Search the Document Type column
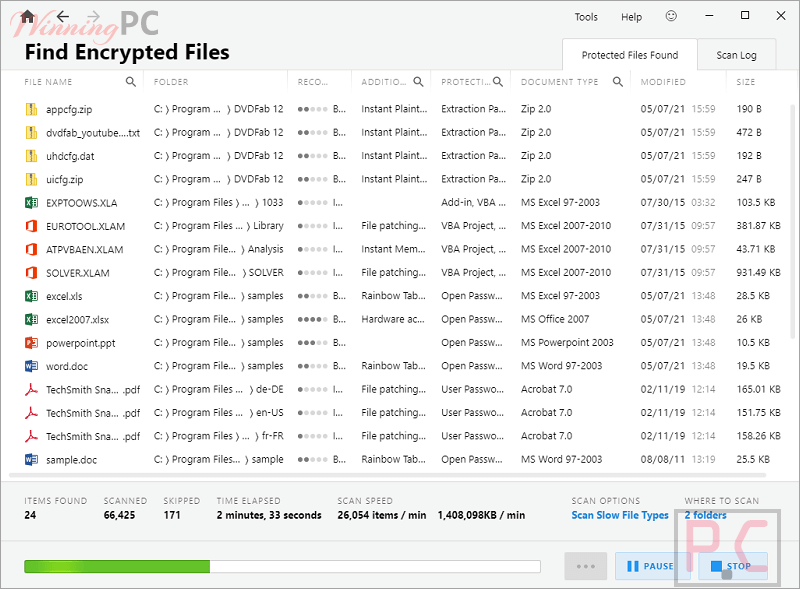800x589 pixels. pyautogui.click(x=618, y=82)
